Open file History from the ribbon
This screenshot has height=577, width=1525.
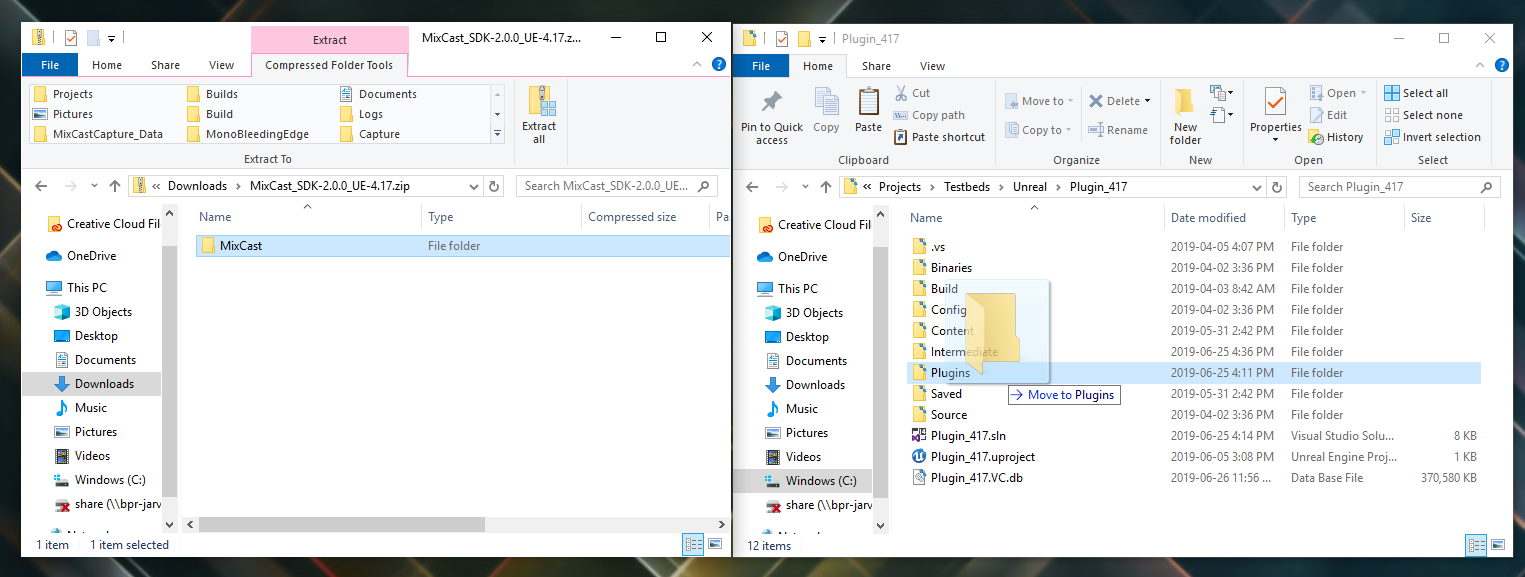pyautogui.click(x=1336, y=137)
